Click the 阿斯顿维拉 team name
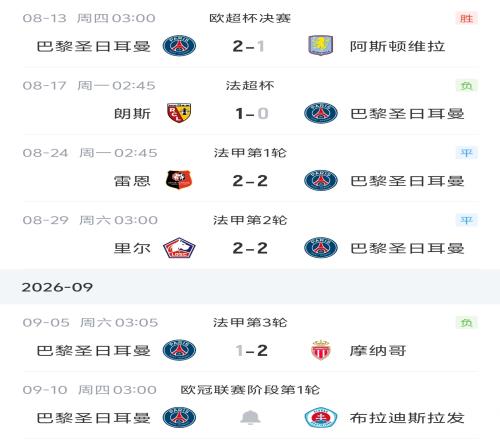Image resolution: width=500 pixels, height=440 pixels. point(397,46)
